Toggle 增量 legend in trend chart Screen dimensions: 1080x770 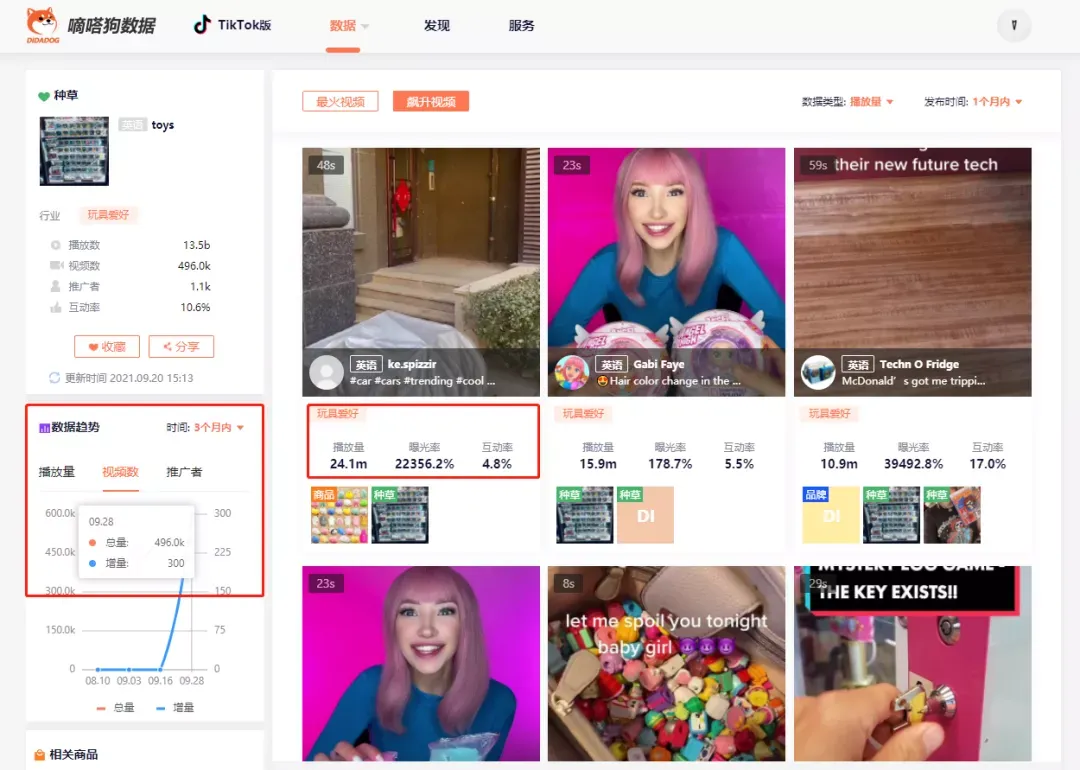tap(175, 707)
